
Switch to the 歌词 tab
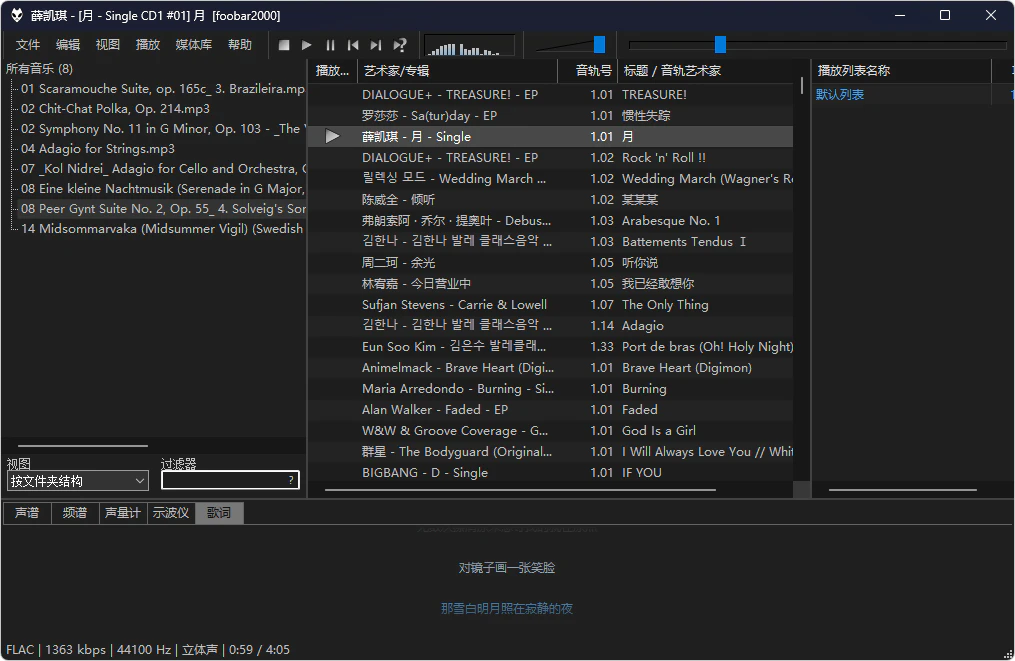point(219,513)
